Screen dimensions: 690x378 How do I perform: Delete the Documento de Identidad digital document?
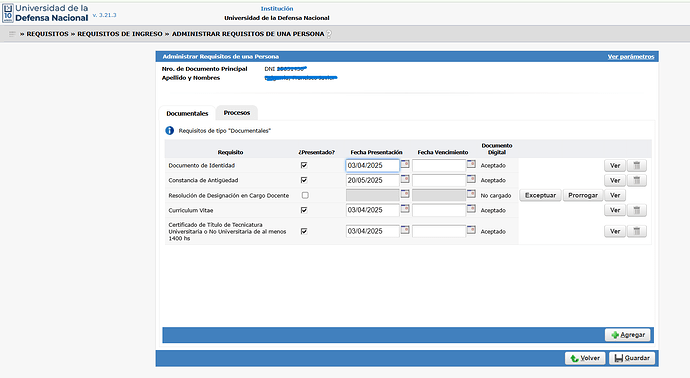coord(637,165)
